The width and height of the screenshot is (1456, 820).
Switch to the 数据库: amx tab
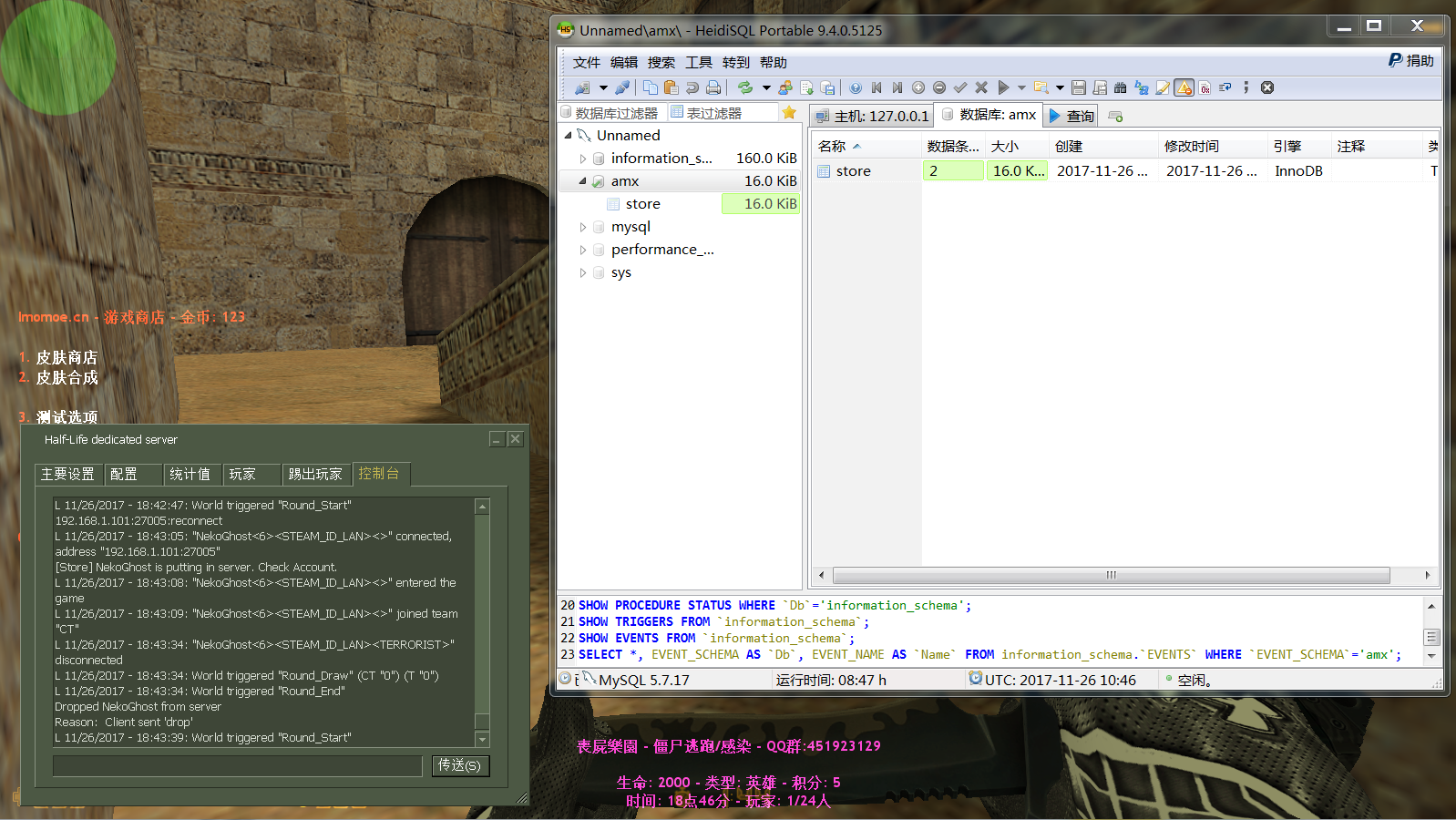[x=989, y=115]
